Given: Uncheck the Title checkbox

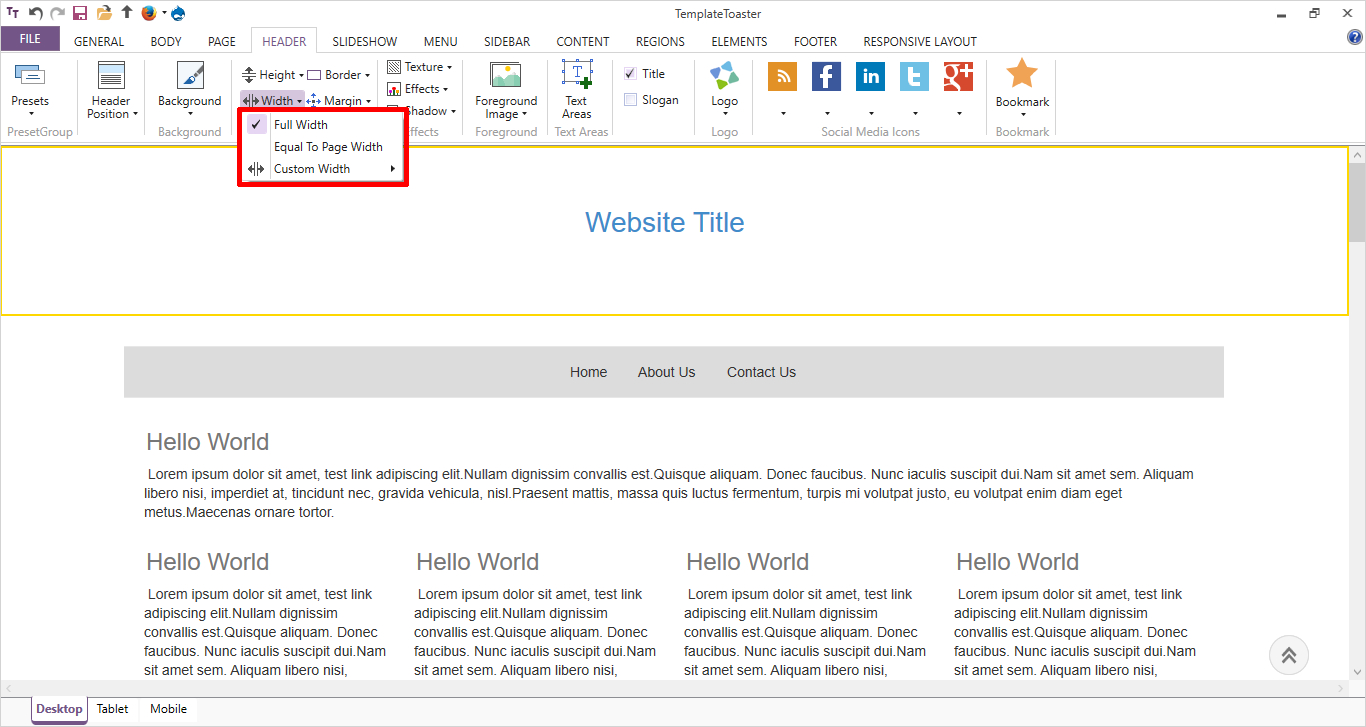Looking at the screenshot, I should [630, 74].
